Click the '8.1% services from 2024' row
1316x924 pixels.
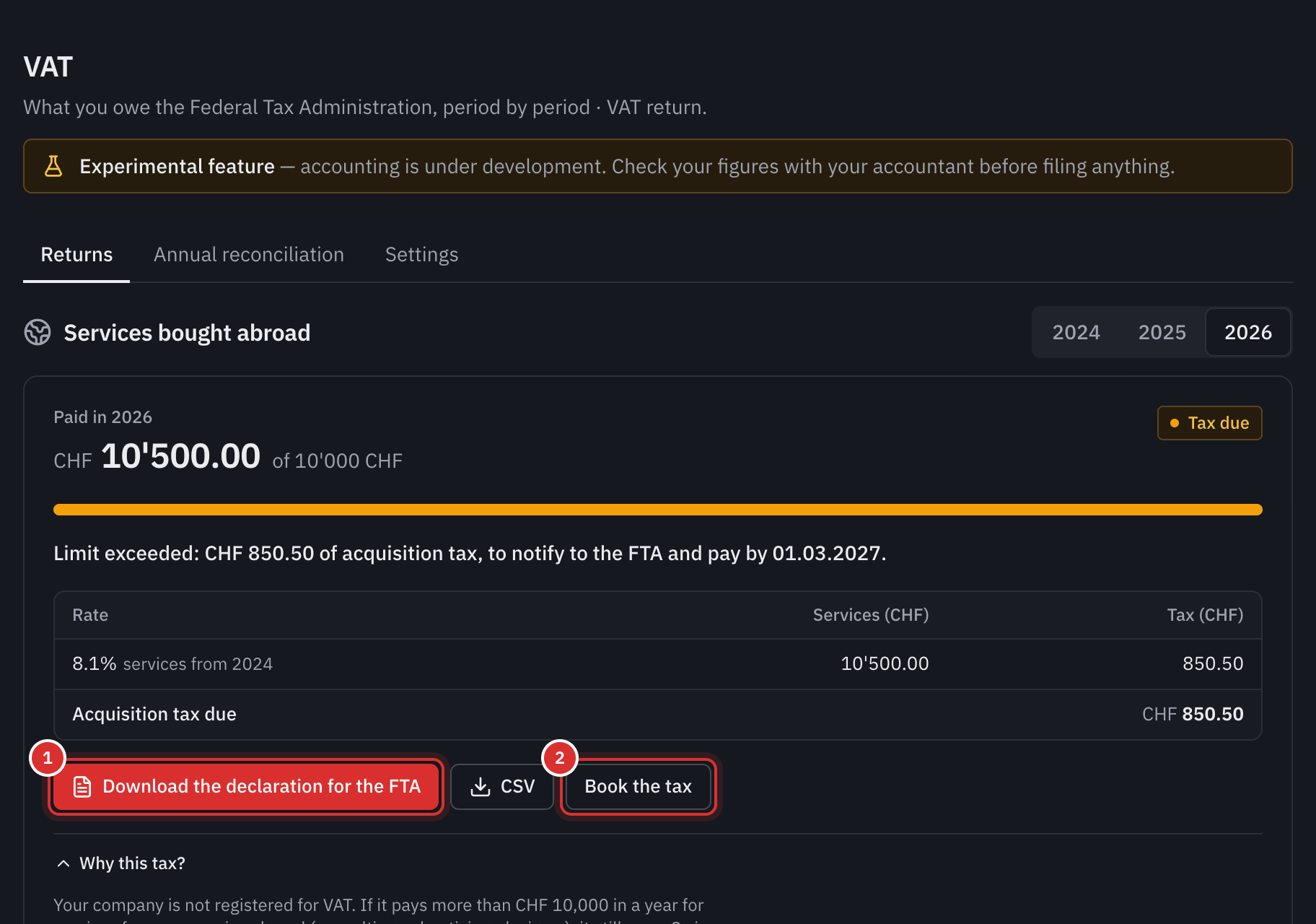tap(658, 664)
